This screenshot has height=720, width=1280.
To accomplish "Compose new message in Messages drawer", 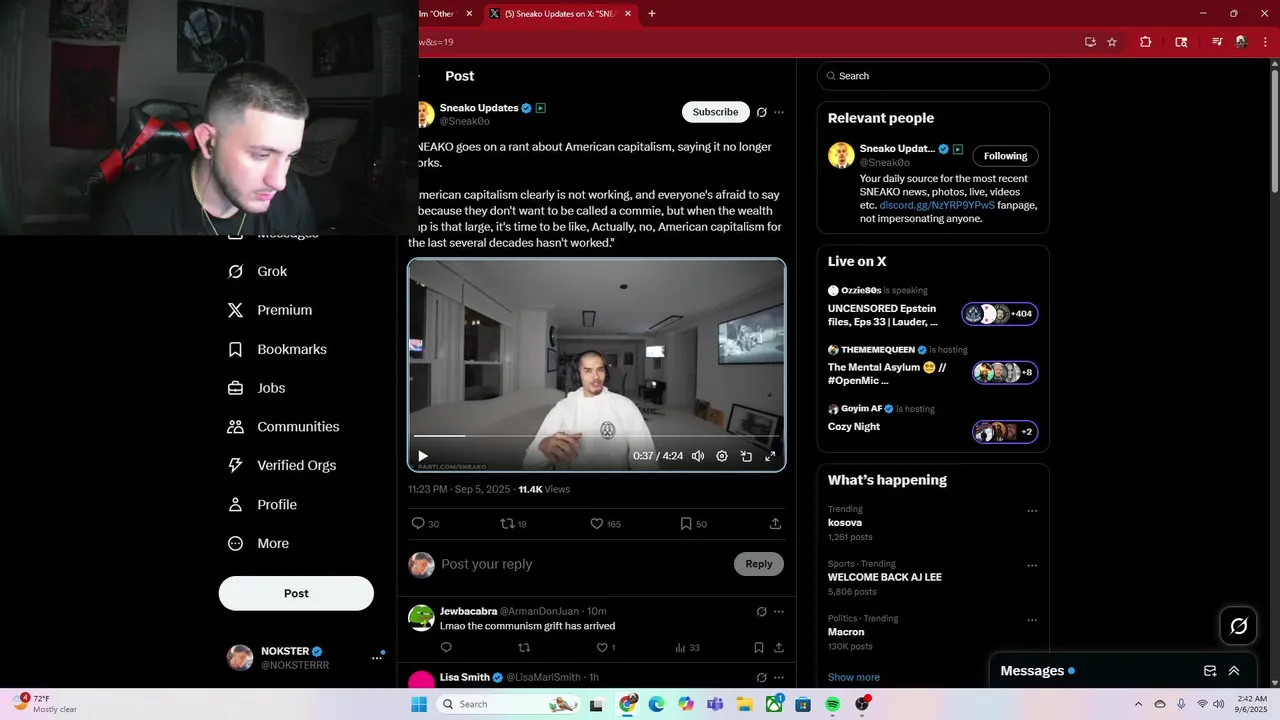I will [1210, 671].
